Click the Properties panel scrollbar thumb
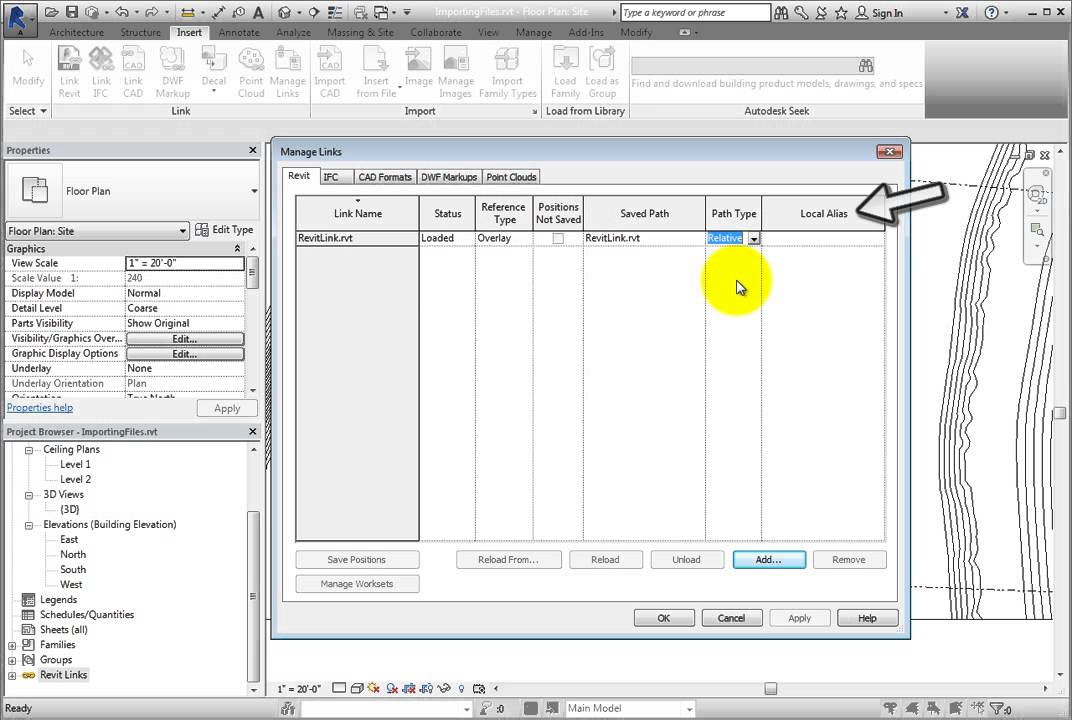This screenshot has width=1072, height=720. coord(252,272)
